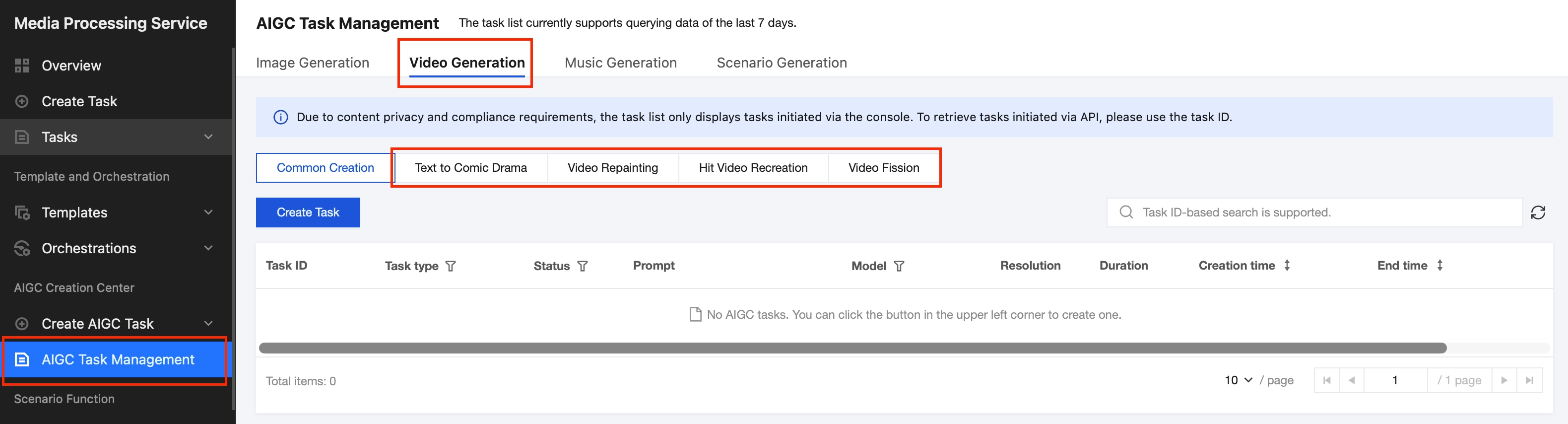Viewport: 1568px width, 424px height.
Task: Expand the Templates sidebar chevron
Action: point(208,212)
